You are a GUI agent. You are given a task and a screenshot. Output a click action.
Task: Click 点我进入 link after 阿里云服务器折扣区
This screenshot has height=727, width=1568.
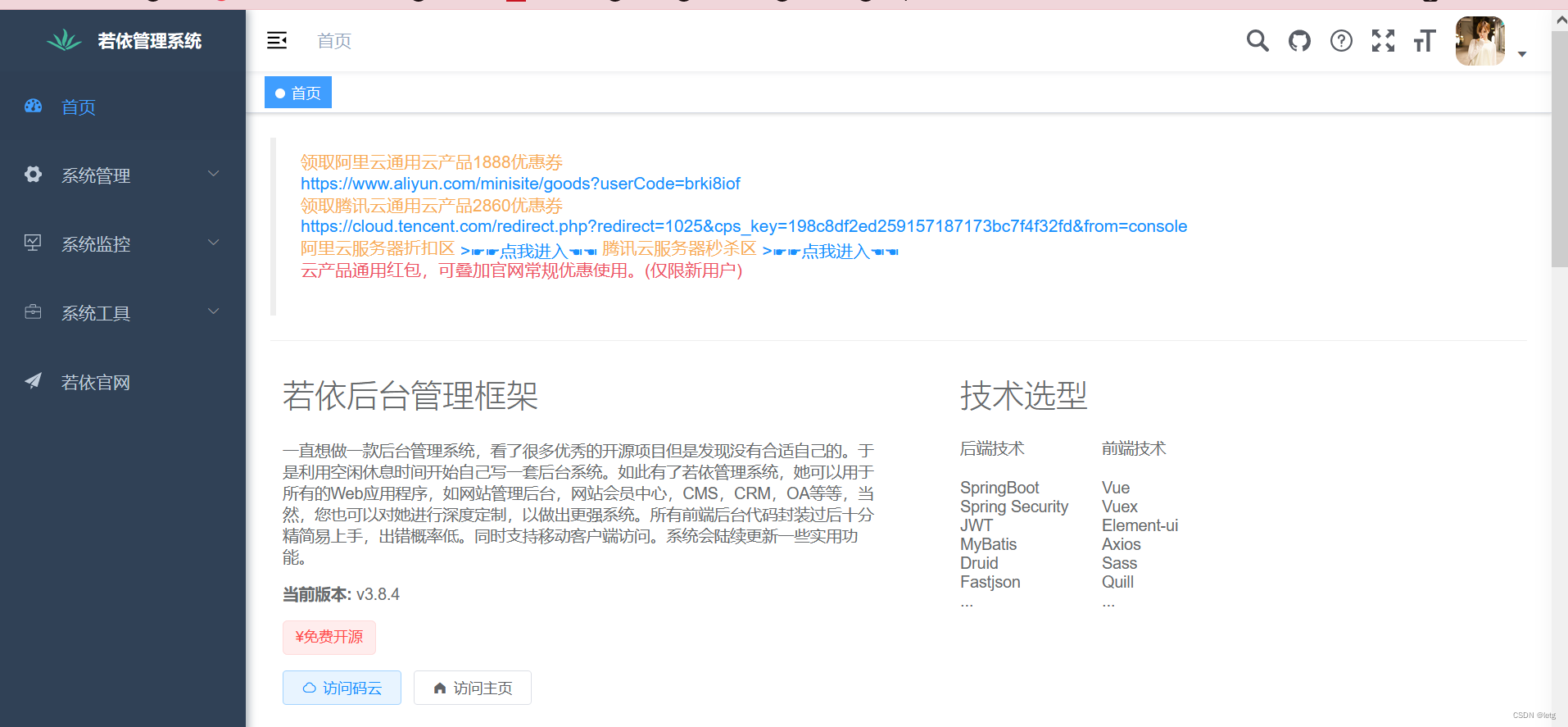pos(528,251)
